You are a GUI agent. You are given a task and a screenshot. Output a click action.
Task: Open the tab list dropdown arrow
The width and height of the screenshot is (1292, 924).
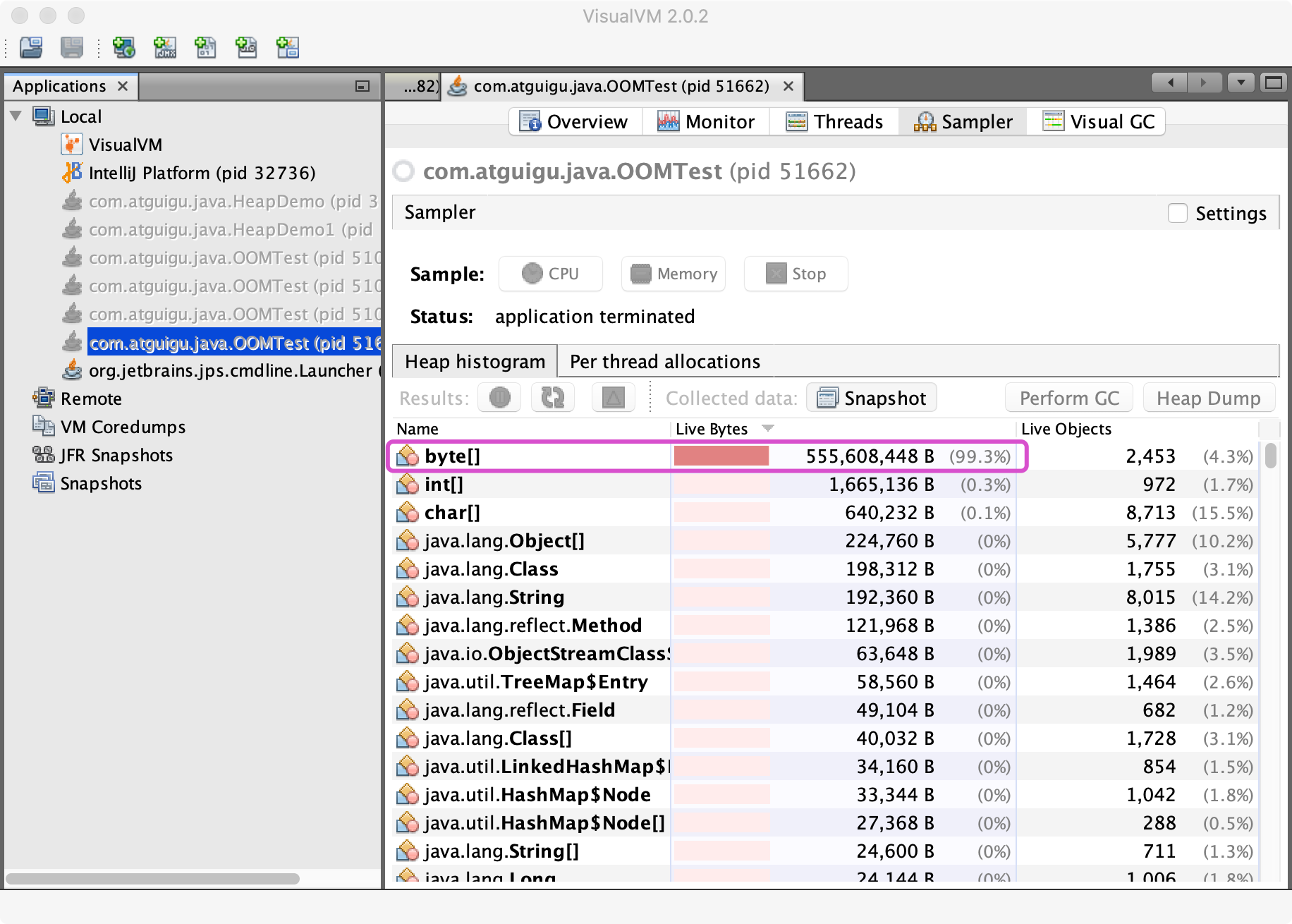(x=1241, y=83)
